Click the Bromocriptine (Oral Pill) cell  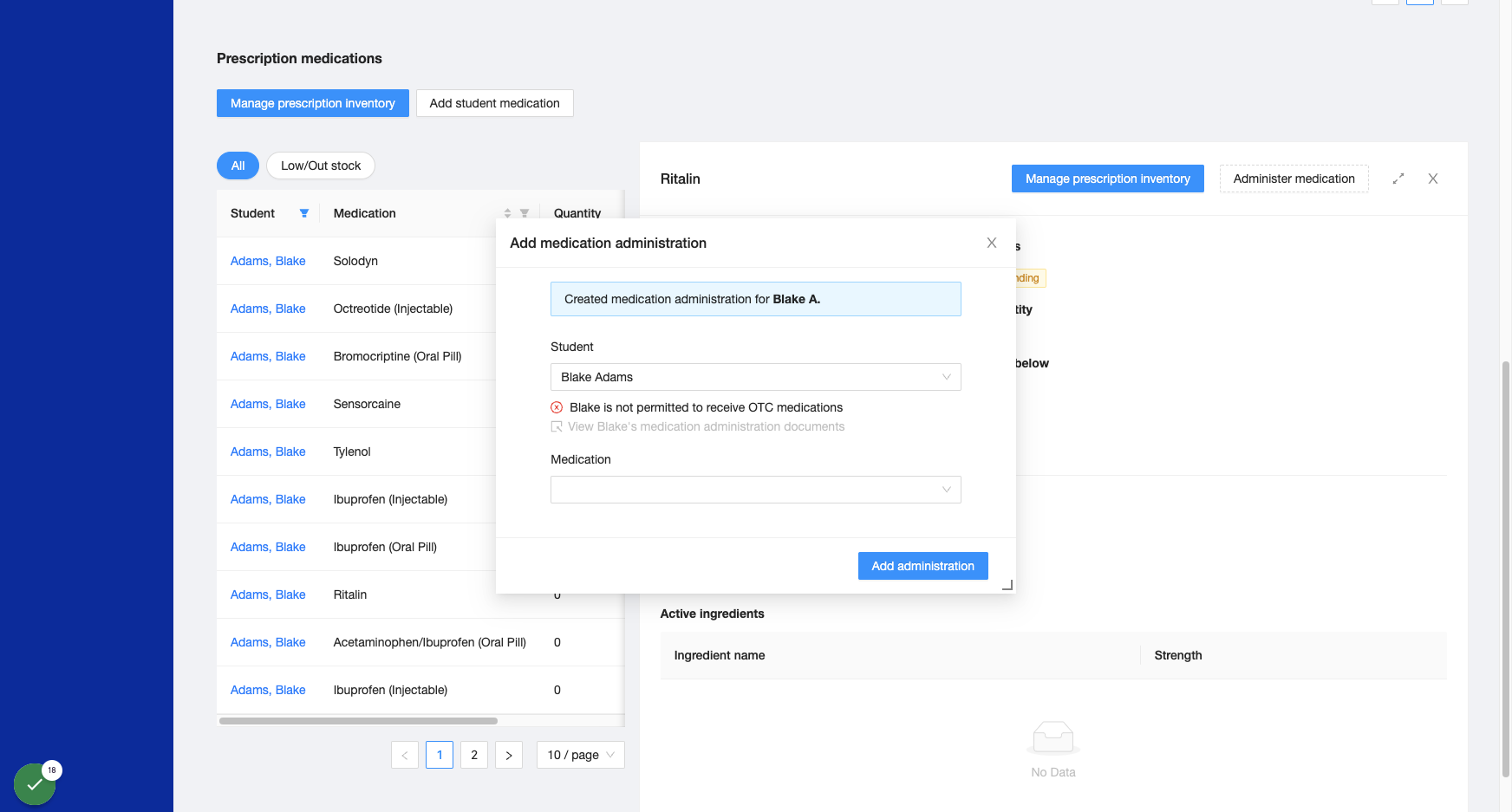pyautogui.click(x=398, y=356)
